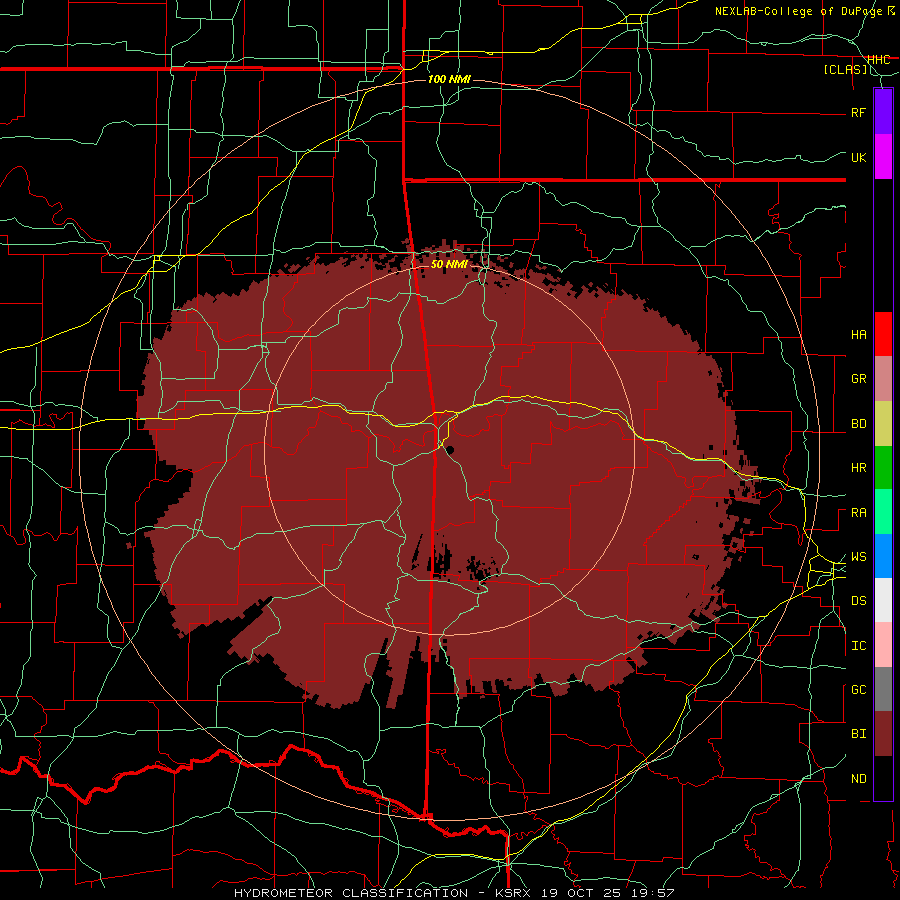Click the GR legend label
Image resolution: width=900 pixels, height=900 pixels.
pyautogui.click(x=859, y=379)
